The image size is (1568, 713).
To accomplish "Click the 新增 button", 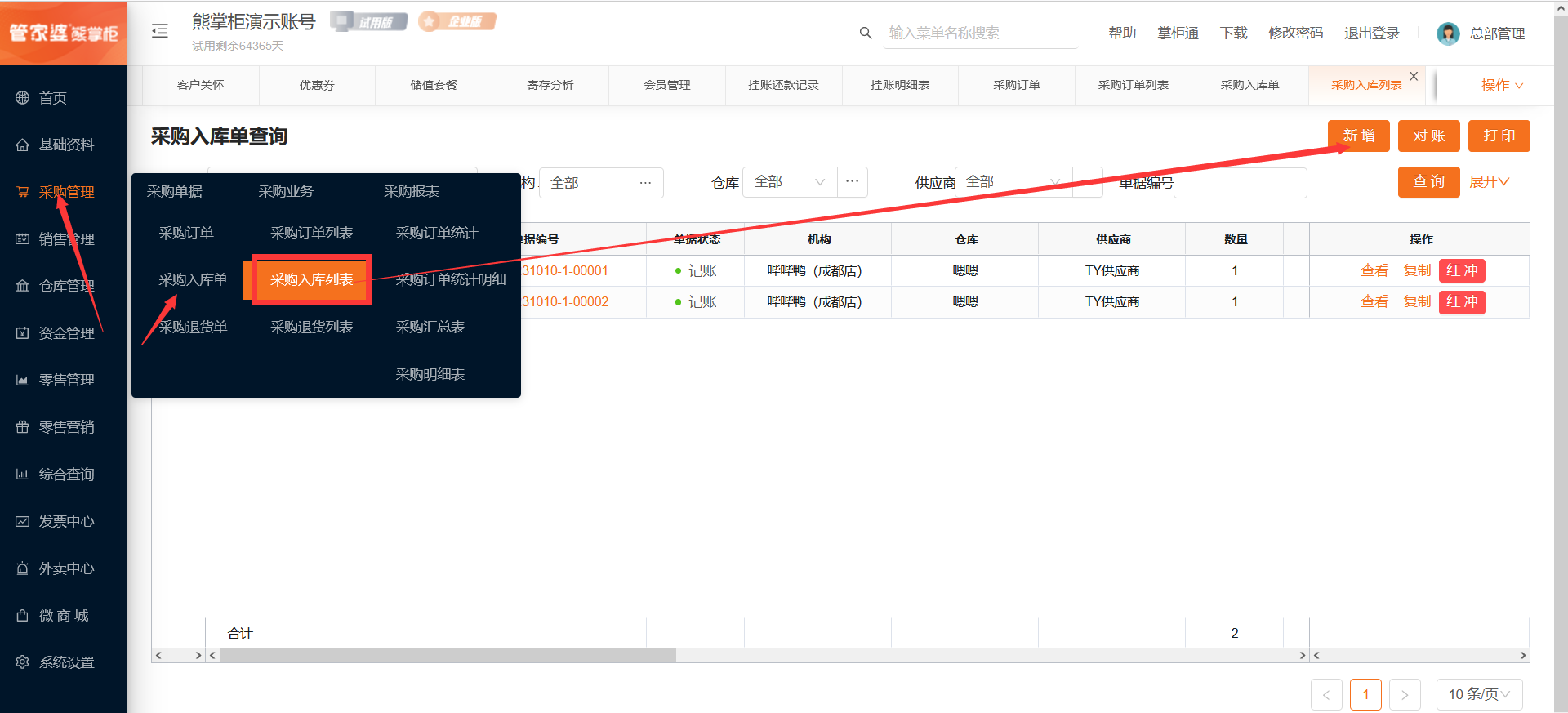I will pos(1359,136).
